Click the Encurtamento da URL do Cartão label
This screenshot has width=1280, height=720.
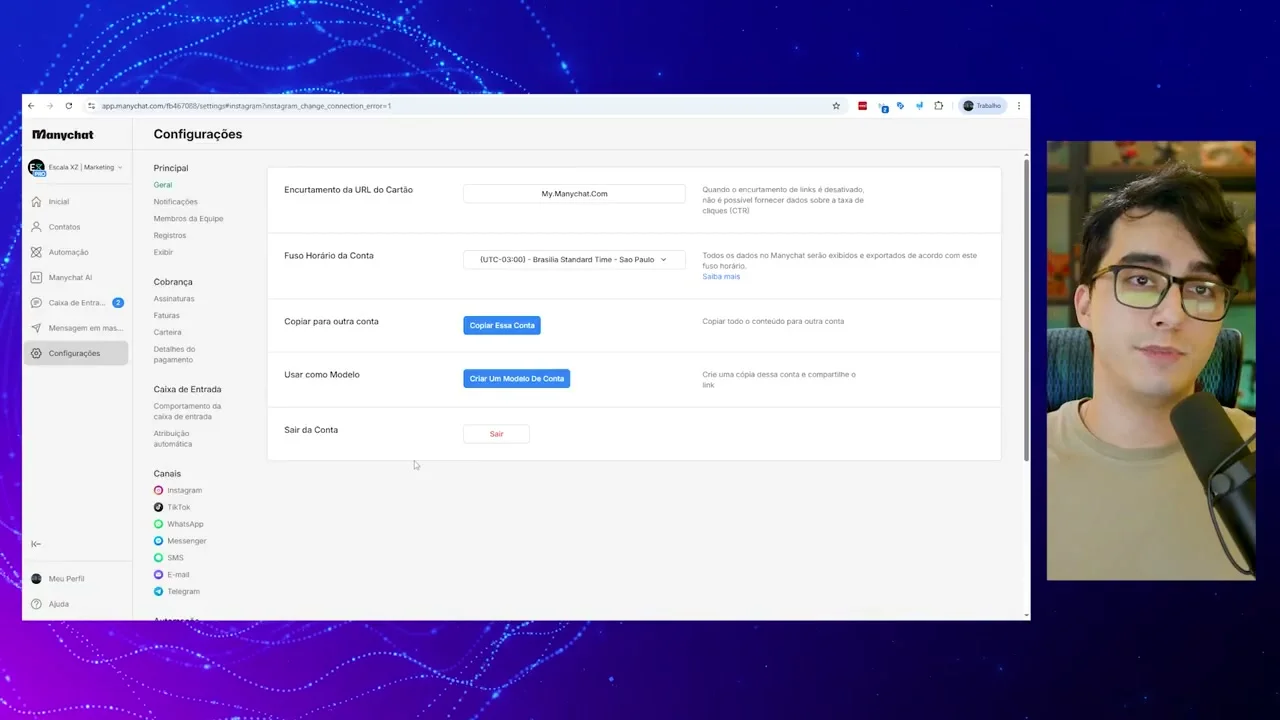point(348,190)
